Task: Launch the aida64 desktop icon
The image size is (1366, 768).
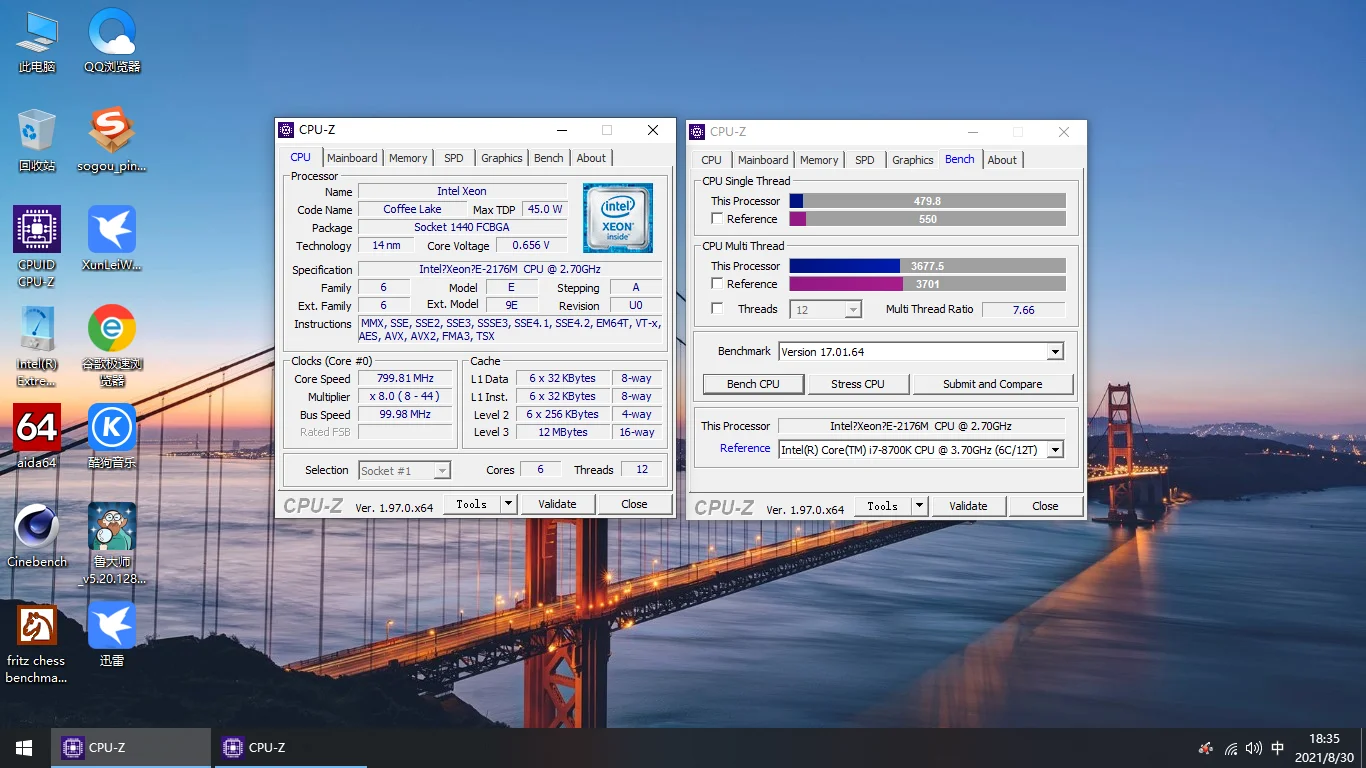Action: tap(37, 437)
